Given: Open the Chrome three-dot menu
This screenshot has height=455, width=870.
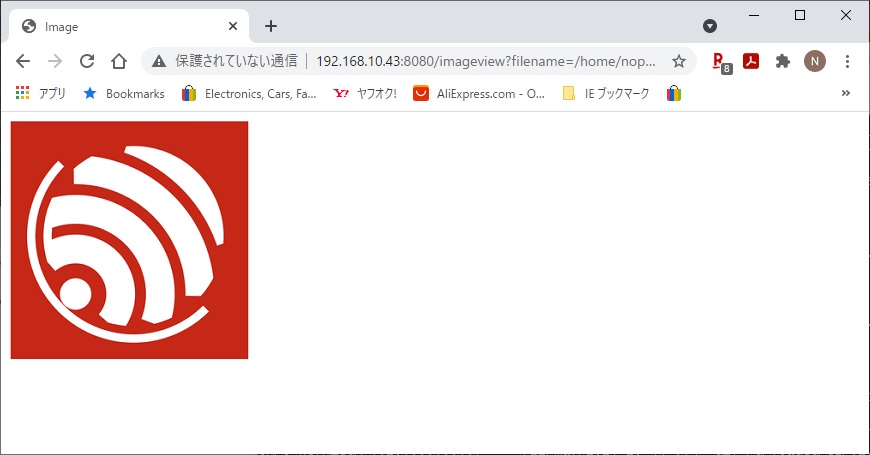Looking at the screenshot, I should [847, 61].
